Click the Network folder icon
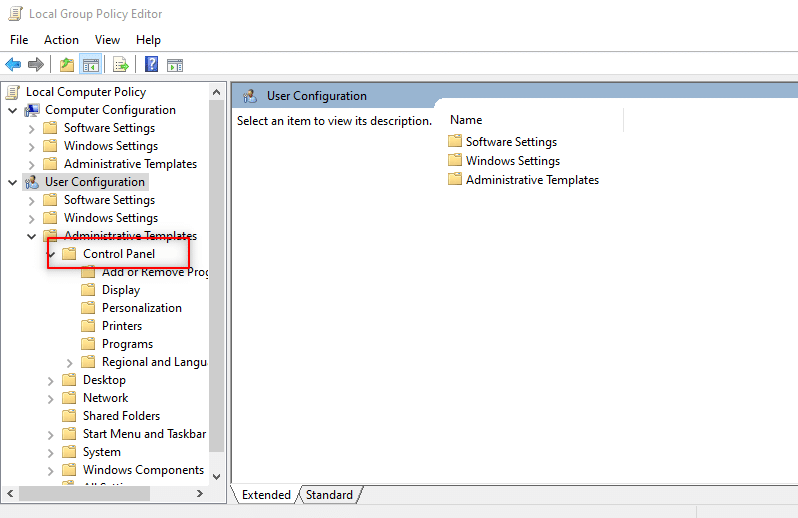Image resolution: width=798 pixels, height=518 pixels. click(x=69, y=398)
